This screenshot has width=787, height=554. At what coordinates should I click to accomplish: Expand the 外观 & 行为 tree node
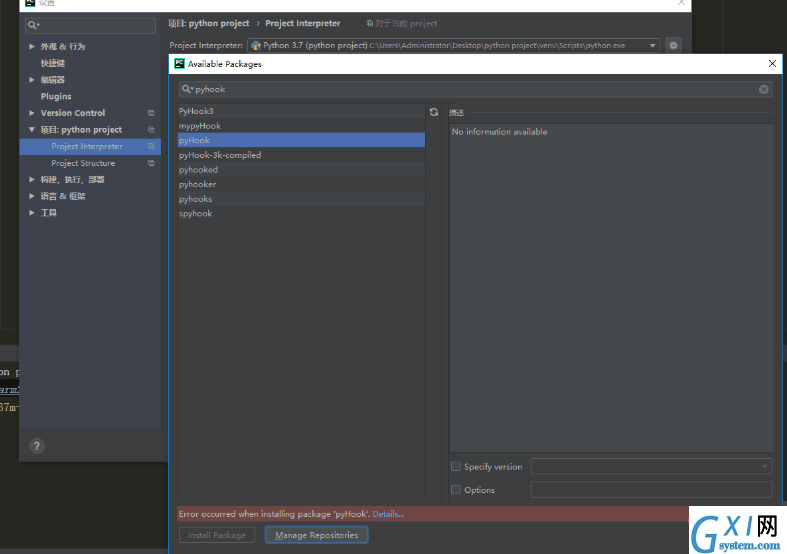pos(32,46)
